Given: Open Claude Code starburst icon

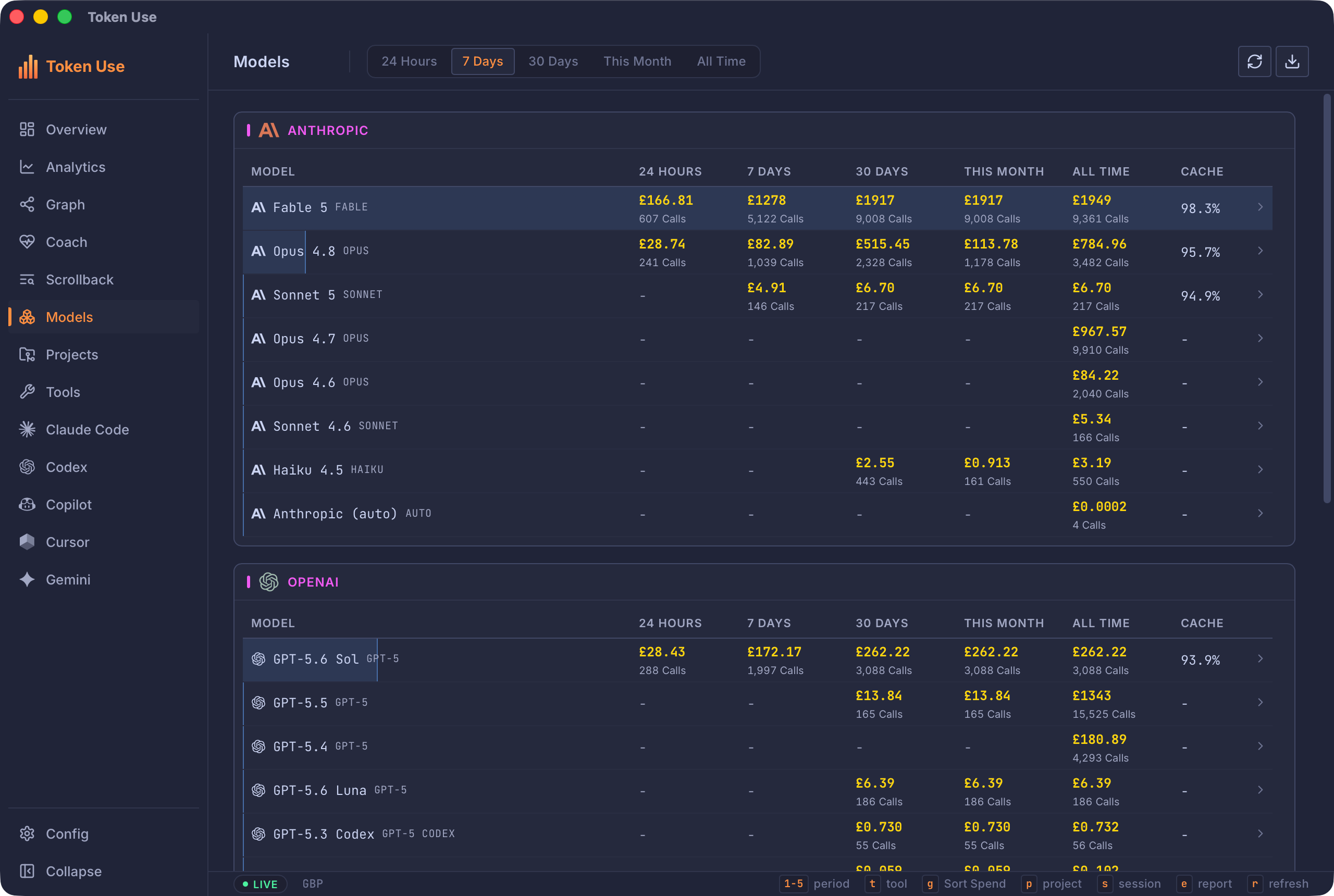Looking at the screenshot, I should pyautogui.click(x=27, y=429).
